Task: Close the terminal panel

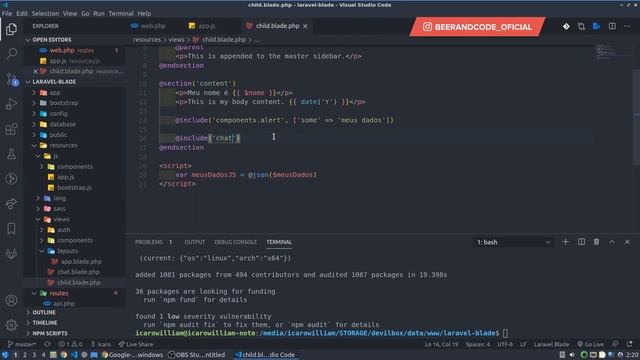Action: (x=627, y=242)
